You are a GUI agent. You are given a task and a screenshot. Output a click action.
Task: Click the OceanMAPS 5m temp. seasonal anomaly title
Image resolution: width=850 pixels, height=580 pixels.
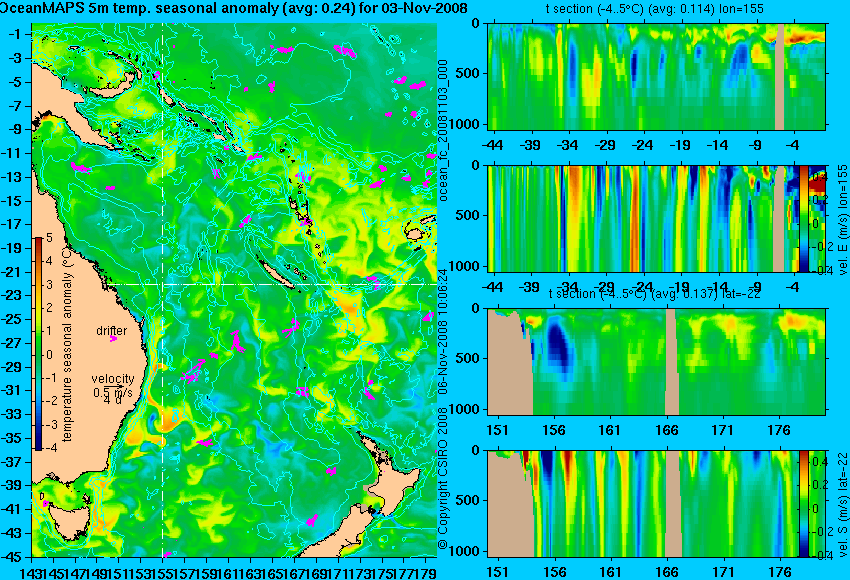pos(234,8)
